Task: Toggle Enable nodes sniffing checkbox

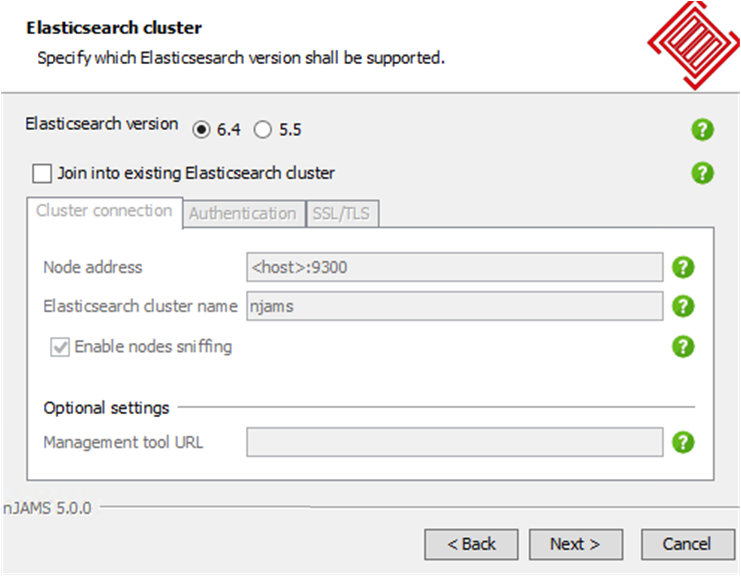Action: [60, 347]
